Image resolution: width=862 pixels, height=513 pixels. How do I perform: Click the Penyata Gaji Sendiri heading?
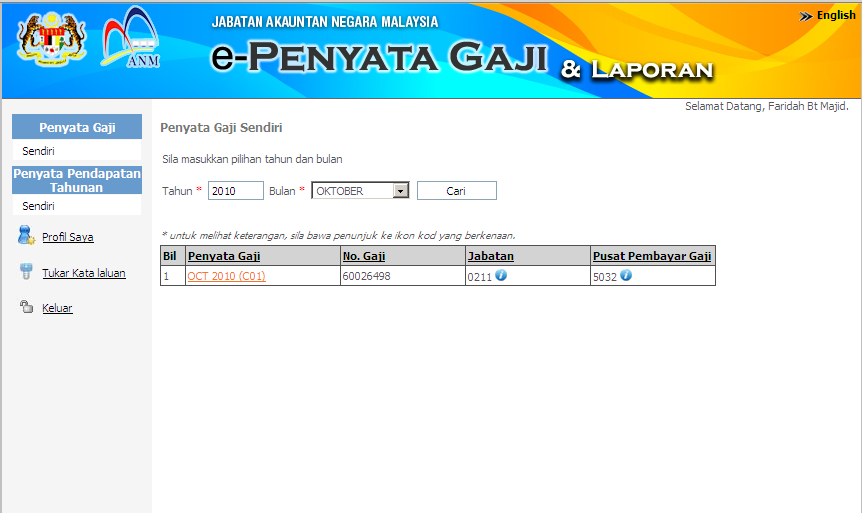coord(221,128)
